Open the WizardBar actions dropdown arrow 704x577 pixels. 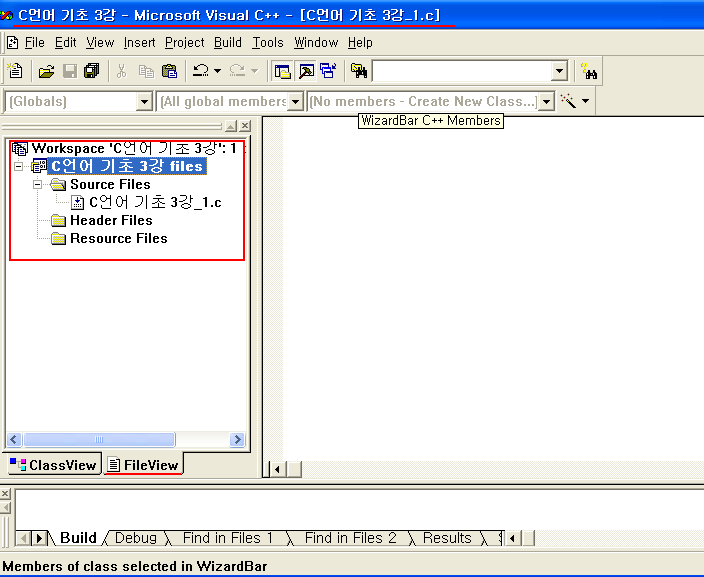(x=585, y=101)
